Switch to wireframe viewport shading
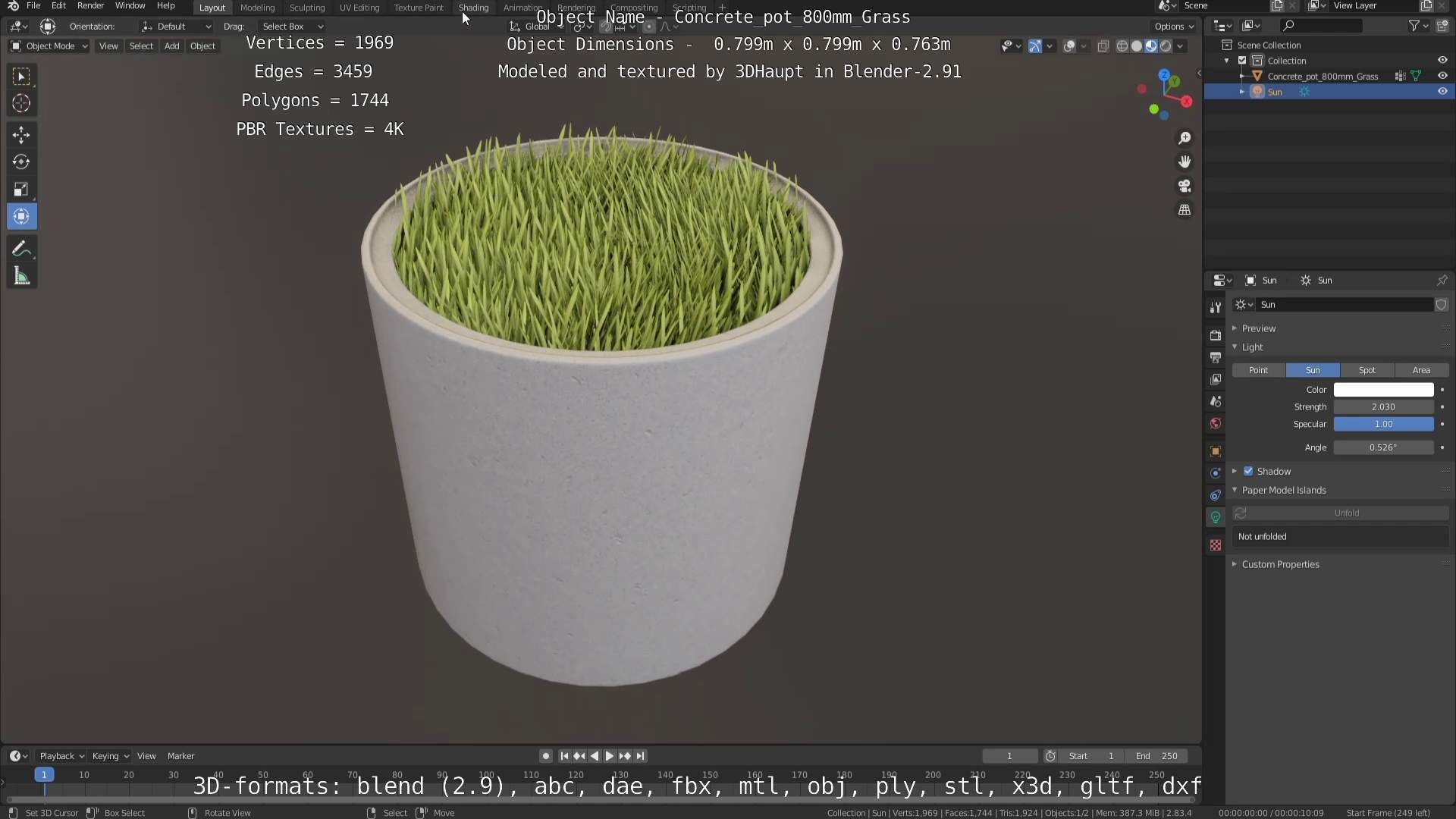This screenshot has height=819, width=1456. 1122,46
